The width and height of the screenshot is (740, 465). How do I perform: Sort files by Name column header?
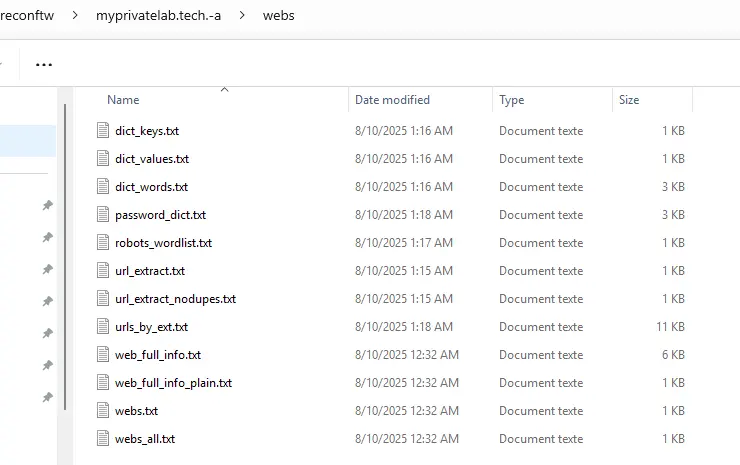123,100
